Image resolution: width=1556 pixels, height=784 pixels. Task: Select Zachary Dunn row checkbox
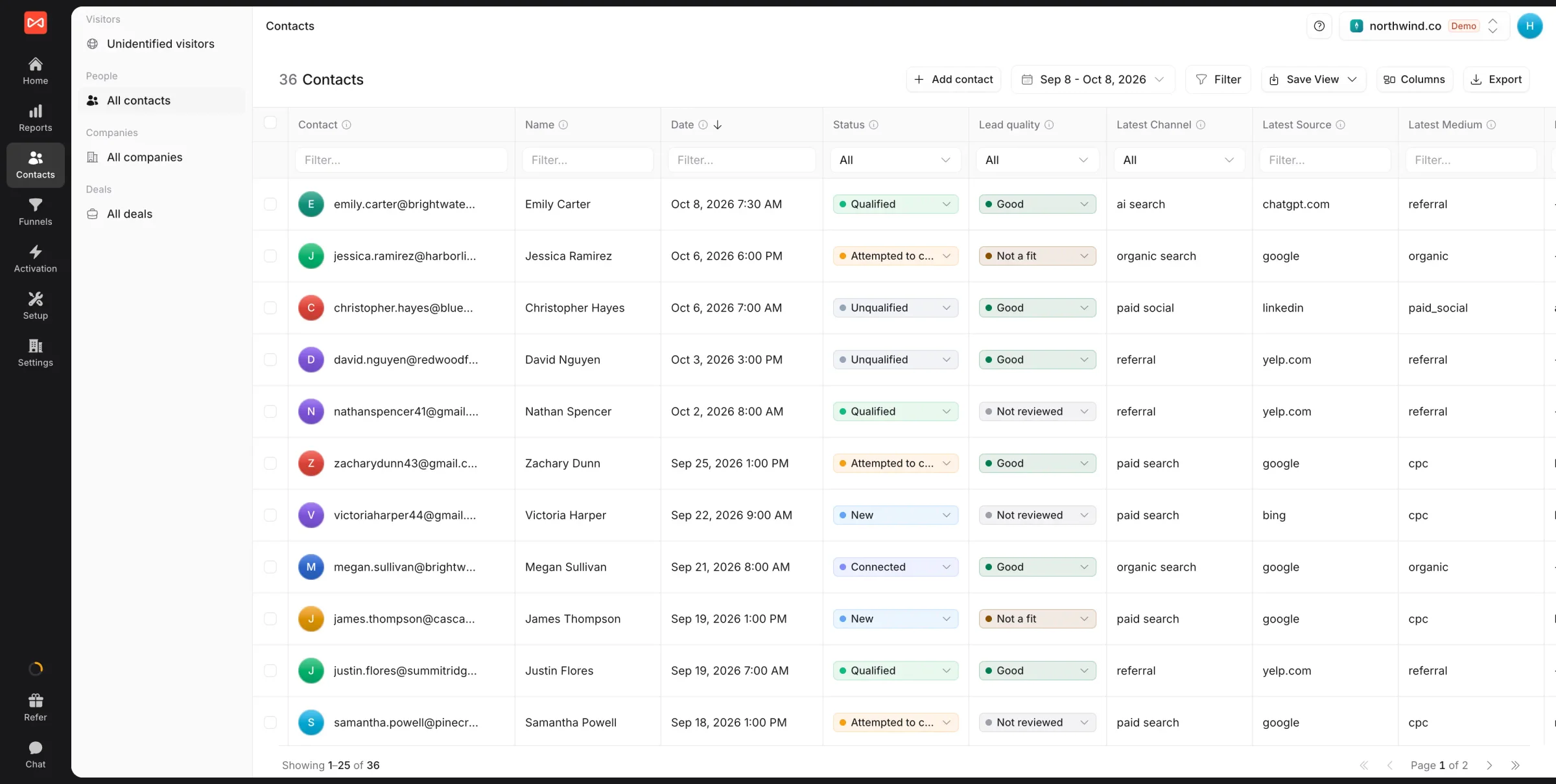point(270,463)
